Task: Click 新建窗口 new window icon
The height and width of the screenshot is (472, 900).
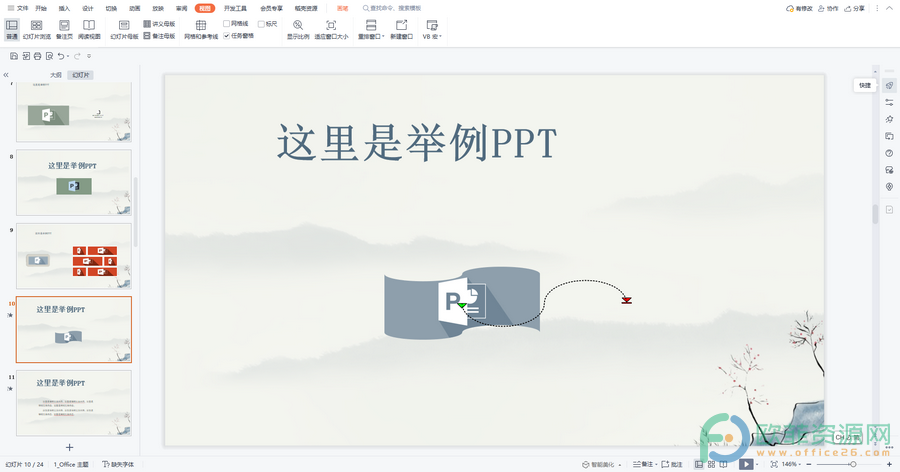Action: tap(401, 25)
